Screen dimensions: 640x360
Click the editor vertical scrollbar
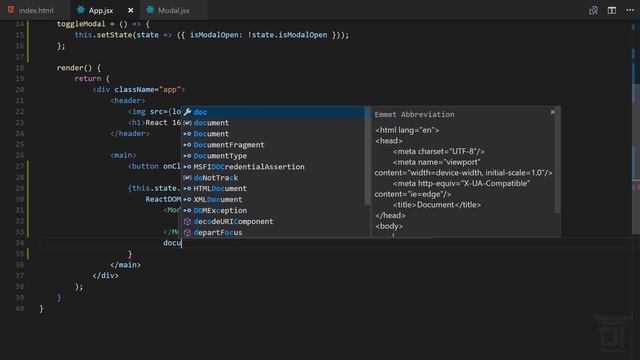tap(636, 159)
